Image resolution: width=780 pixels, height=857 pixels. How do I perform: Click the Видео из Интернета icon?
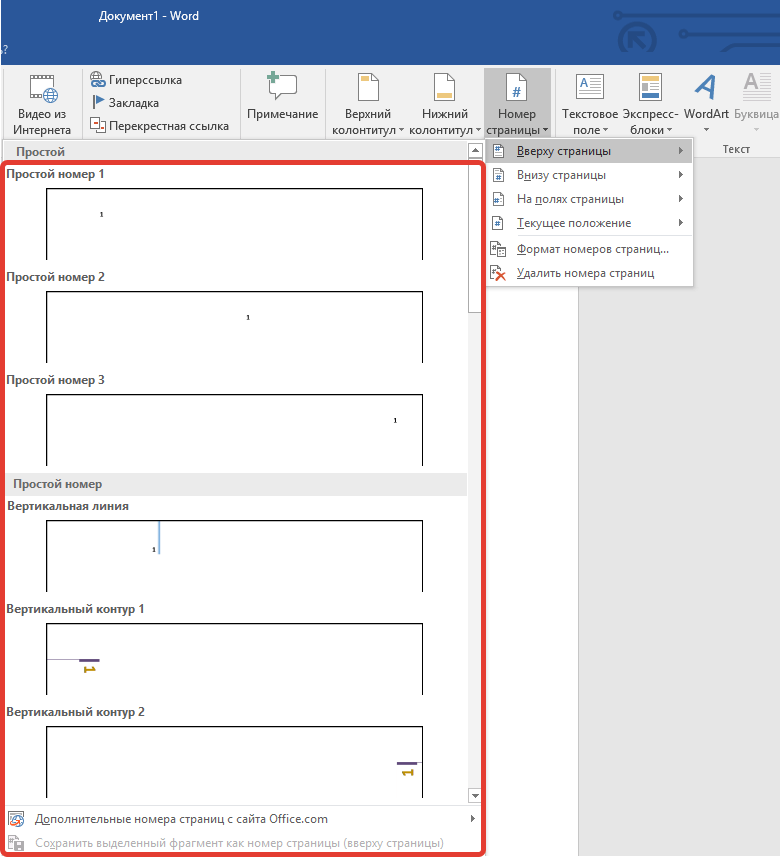pos(43,89)
